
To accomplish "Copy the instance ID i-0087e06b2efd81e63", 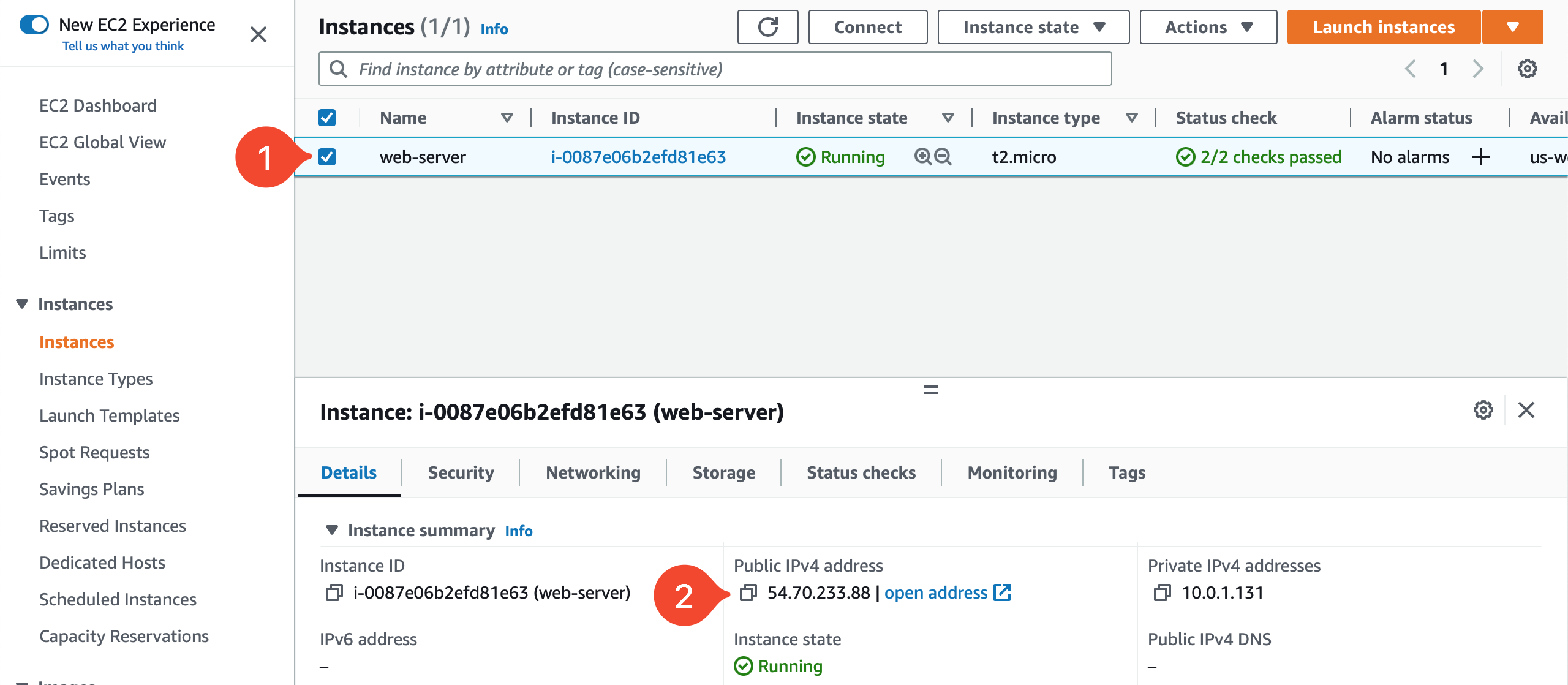I will pyautogui.click(x=334, y=592).
